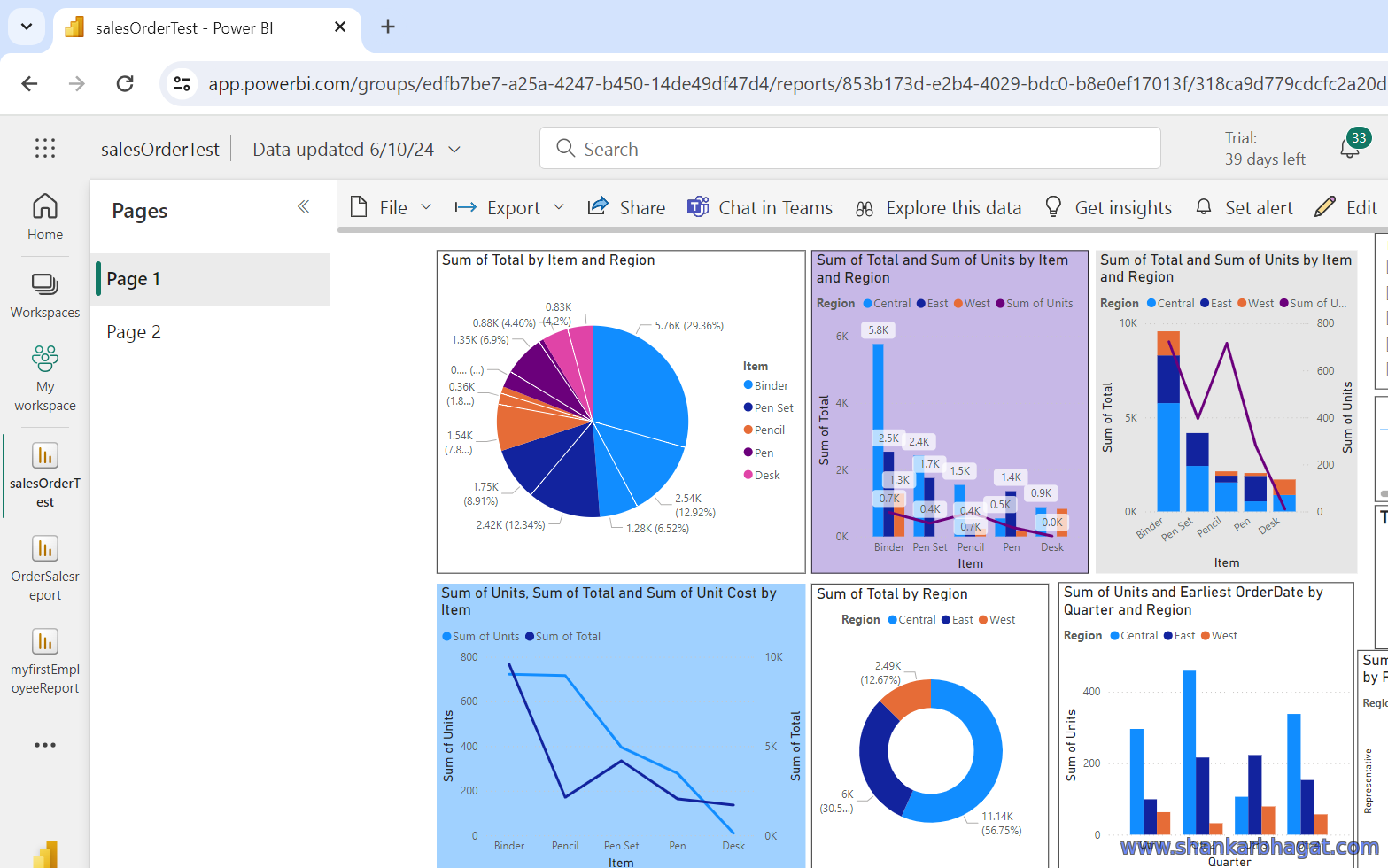Click the 2.49K (12.67%) donut label
The height and width of the screenshot is (868, 1388).
point(881,672)
